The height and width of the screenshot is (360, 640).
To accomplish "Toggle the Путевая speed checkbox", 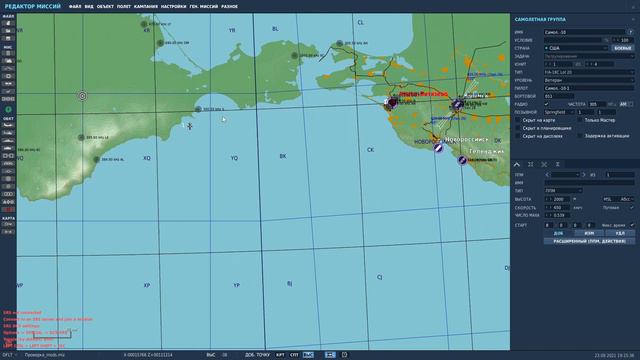I will tap(631, 208).
